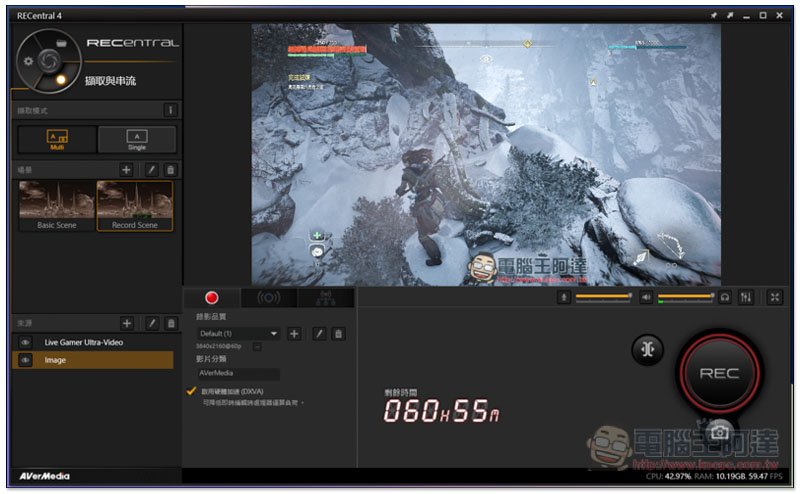800x494 pixels.
Task: Click the small button beside 3840x2160@60p
Action: pos(257,347)
